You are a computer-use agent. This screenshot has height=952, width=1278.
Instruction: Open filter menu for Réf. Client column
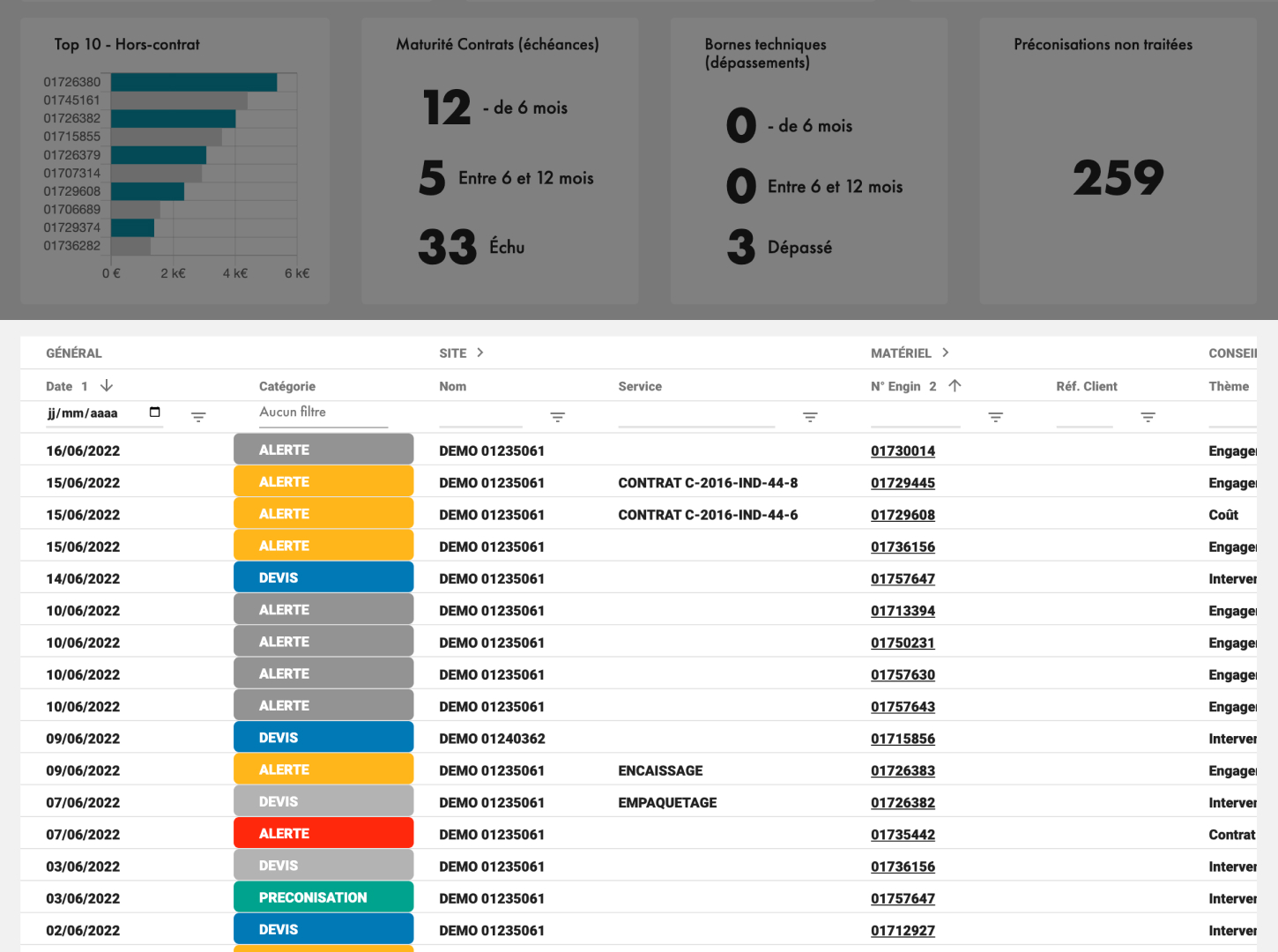click(x=1148, y=417)
